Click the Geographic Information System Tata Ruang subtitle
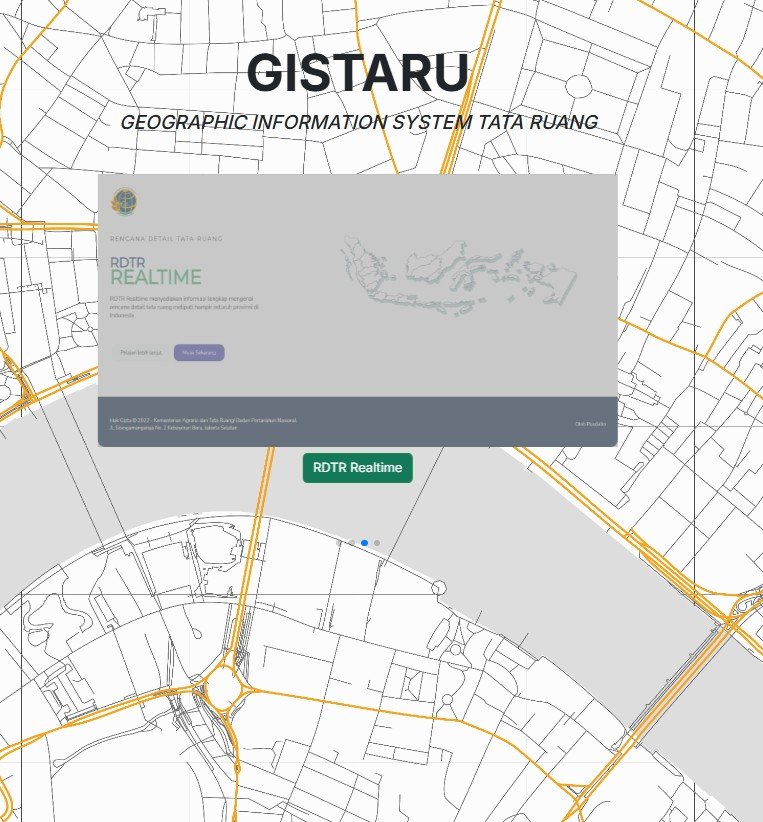Image resolution: width=763 pixels, height=822 pixels. tap(358, 122)
